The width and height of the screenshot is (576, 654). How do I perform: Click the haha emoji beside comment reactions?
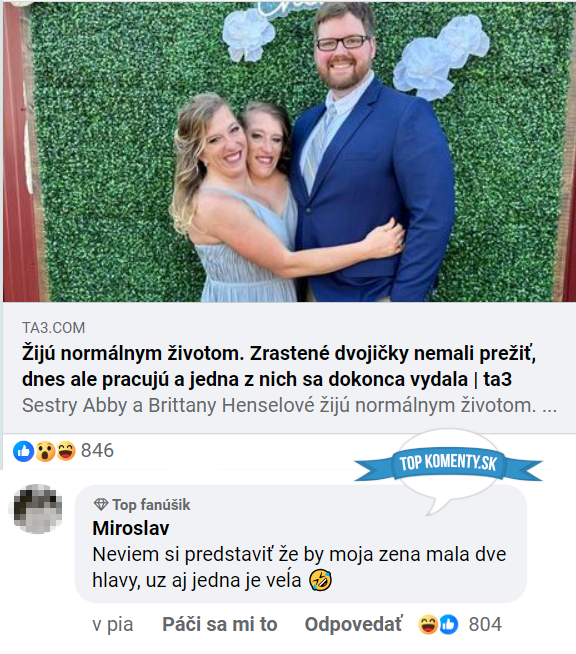(x=428, y=625)
